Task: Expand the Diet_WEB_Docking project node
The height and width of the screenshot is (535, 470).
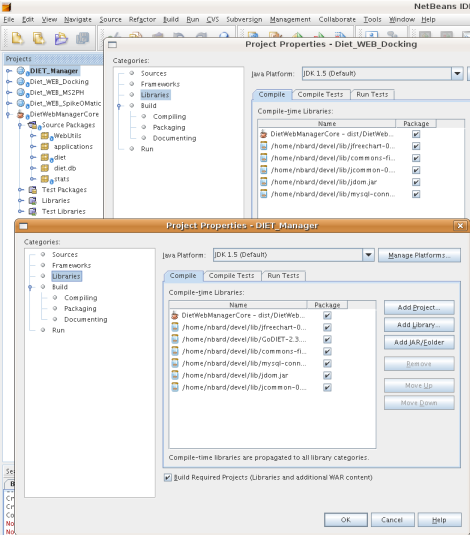Action: click(9, 82)
